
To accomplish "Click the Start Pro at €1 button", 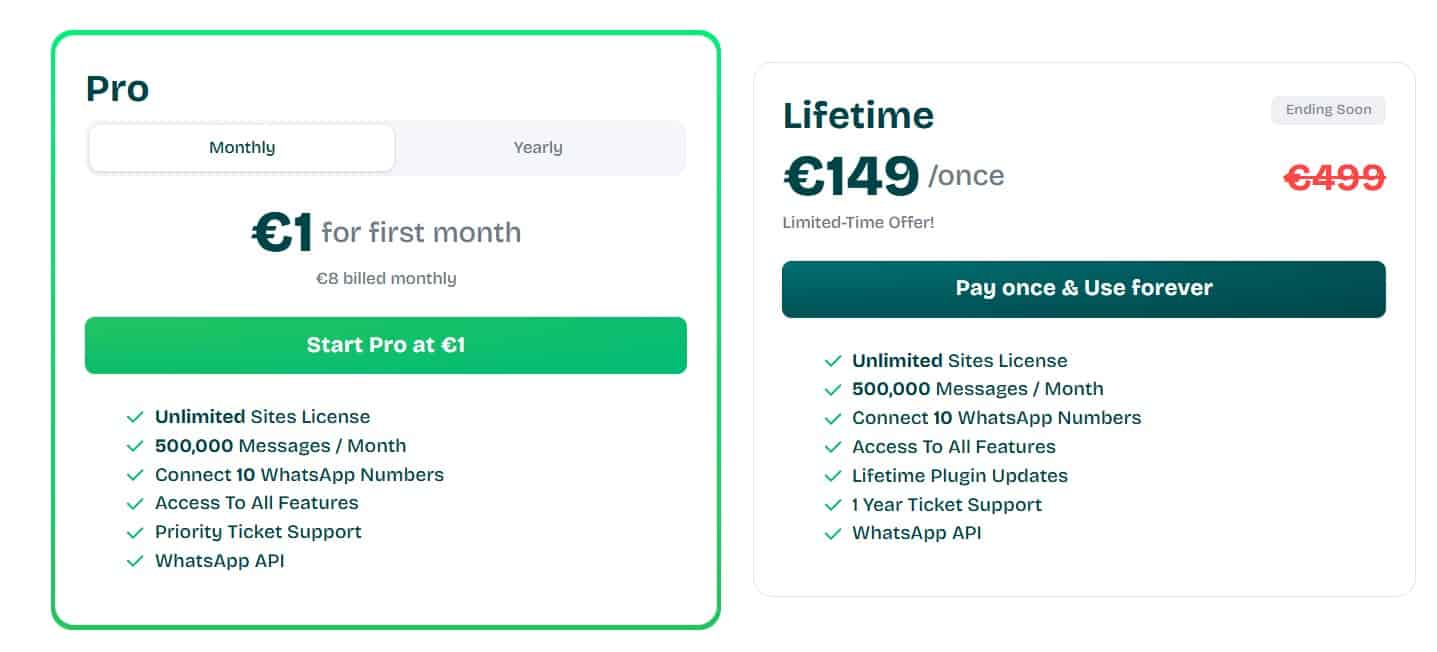I will (385, 345).
